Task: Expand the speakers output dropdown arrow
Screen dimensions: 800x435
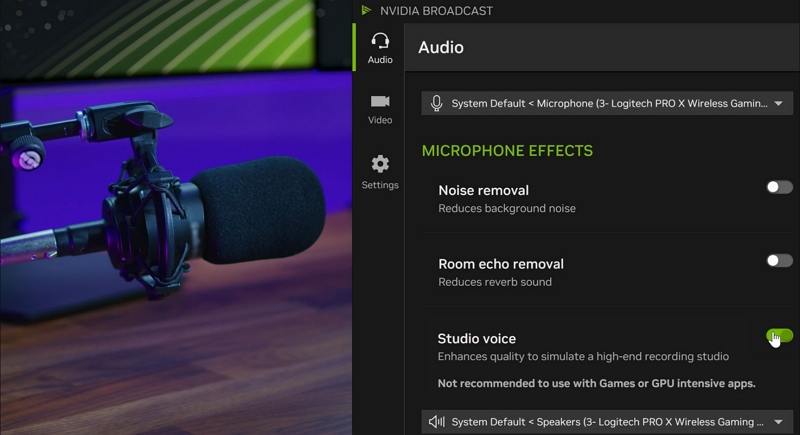Action: (x=778, y=422)
